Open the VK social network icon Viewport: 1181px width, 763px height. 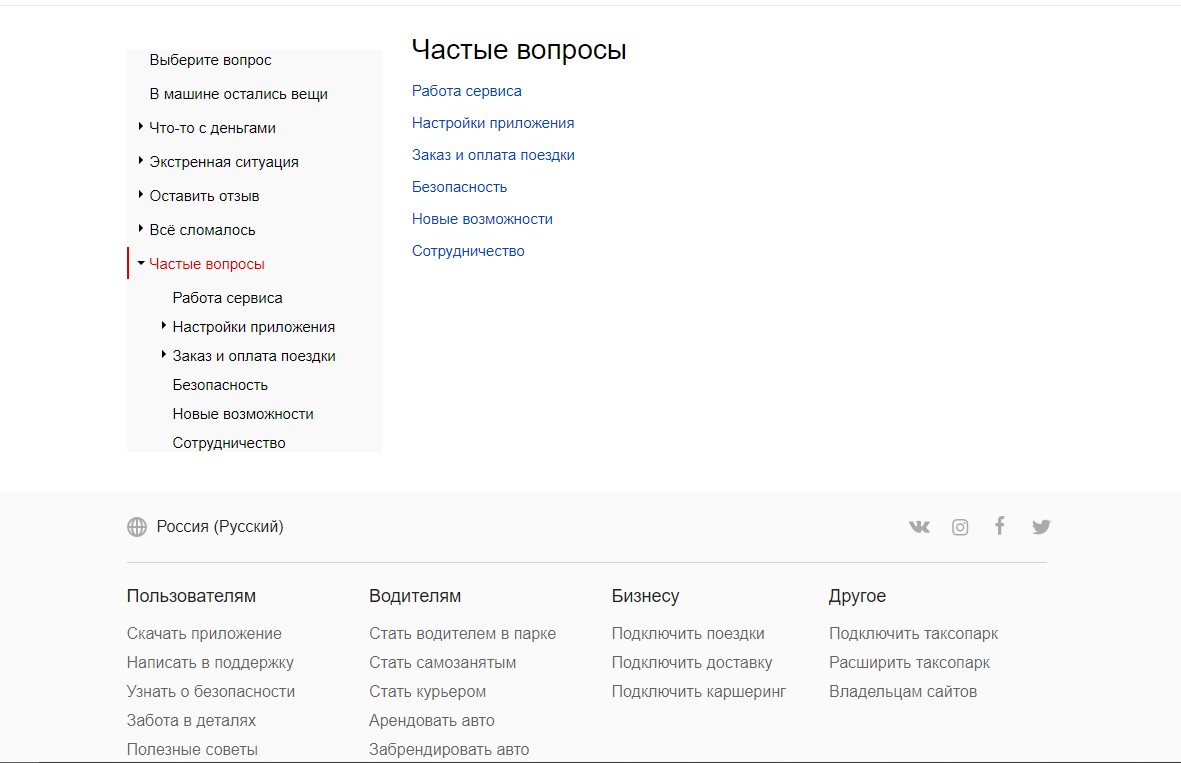[x=919, y=527]
